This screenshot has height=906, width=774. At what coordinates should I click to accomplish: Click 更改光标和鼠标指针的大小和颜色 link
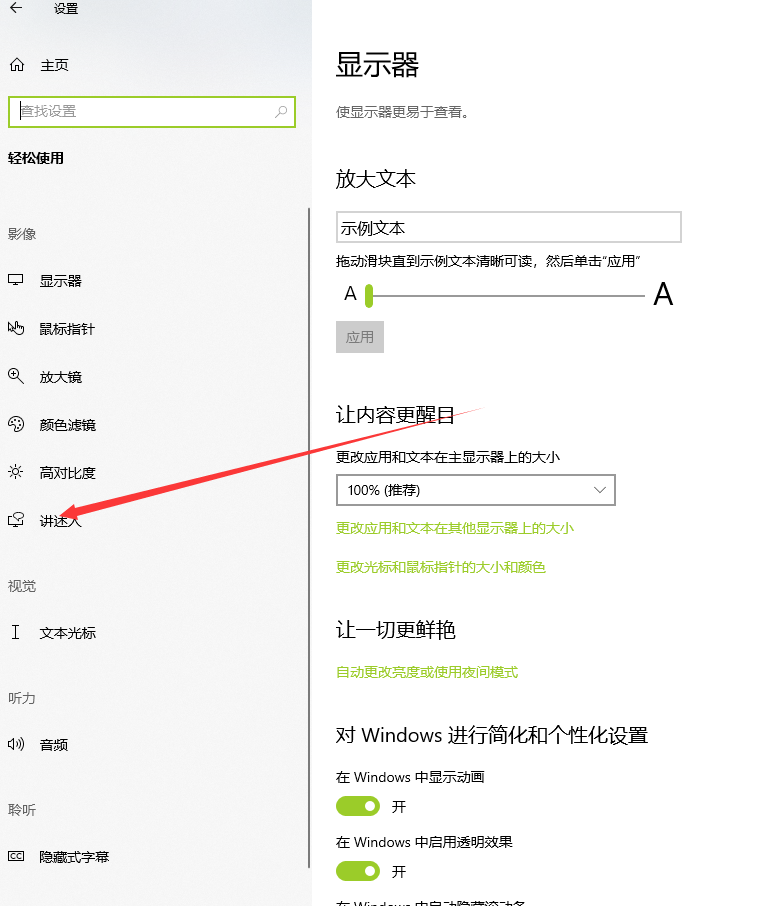tap(440, 567)
